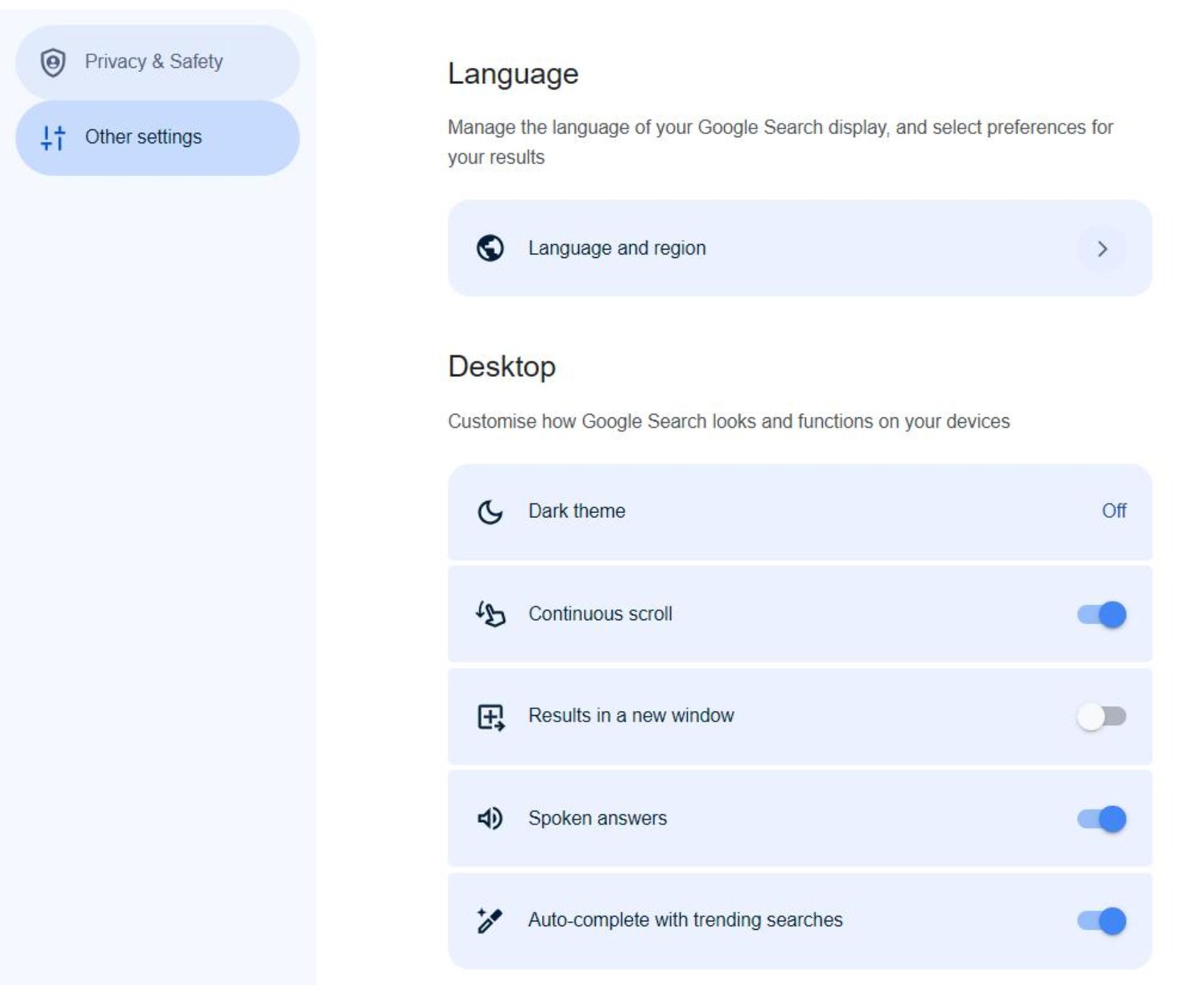Click the Results in a new window icon
Screen dimensions: 1204x985
pos(490,716)
